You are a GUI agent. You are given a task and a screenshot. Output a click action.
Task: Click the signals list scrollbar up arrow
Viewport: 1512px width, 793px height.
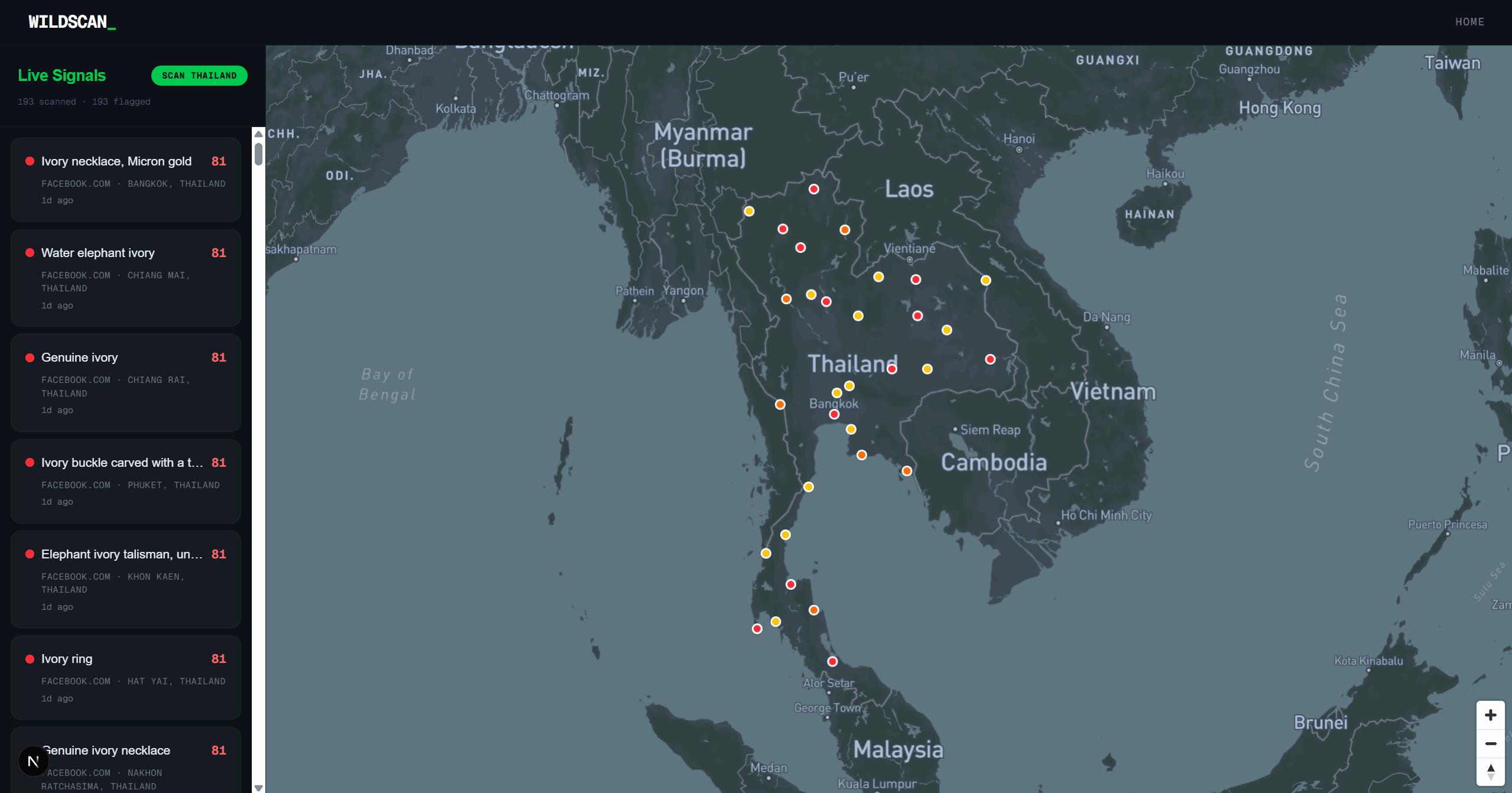point(258,134)
